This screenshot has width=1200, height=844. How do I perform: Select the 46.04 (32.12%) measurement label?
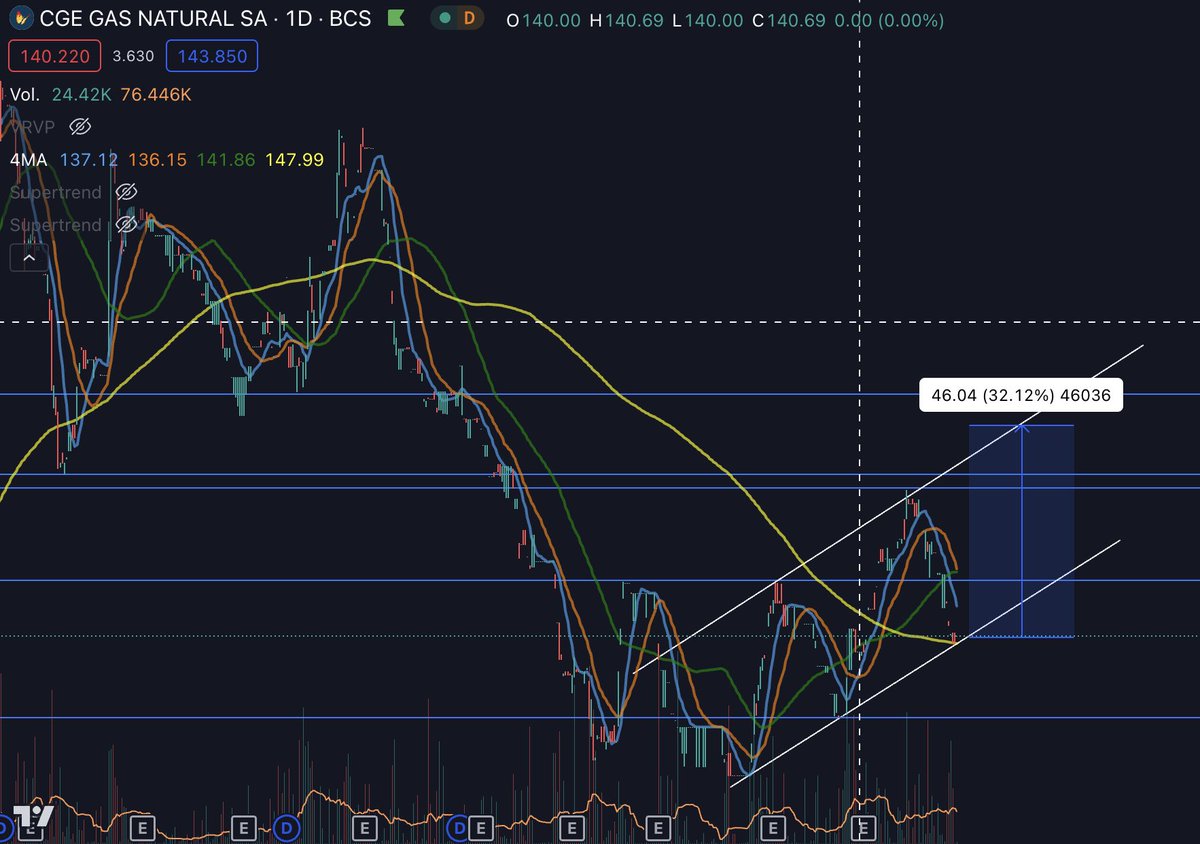1021,395
